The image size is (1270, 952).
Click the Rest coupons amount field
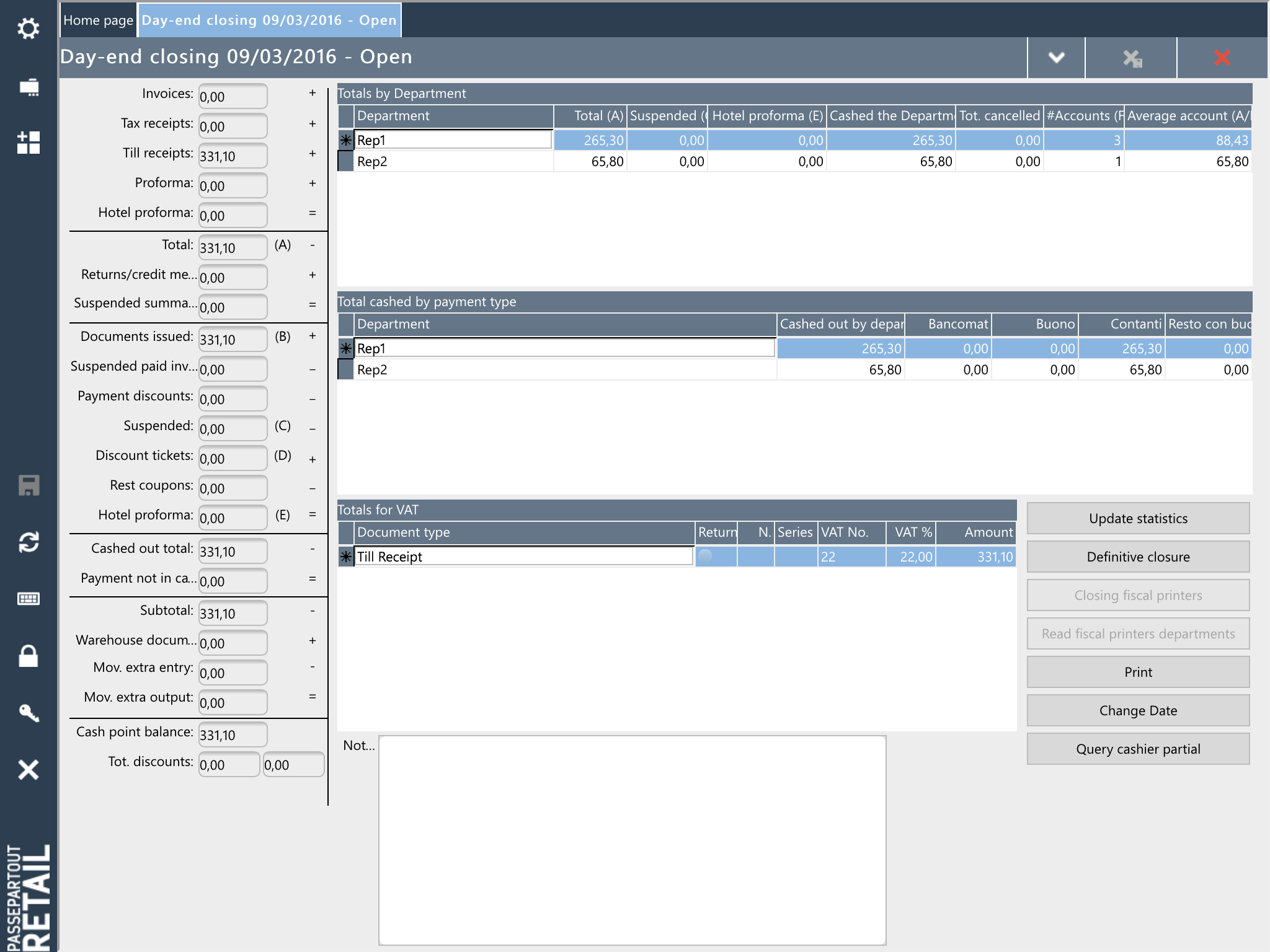click(233, 488)
